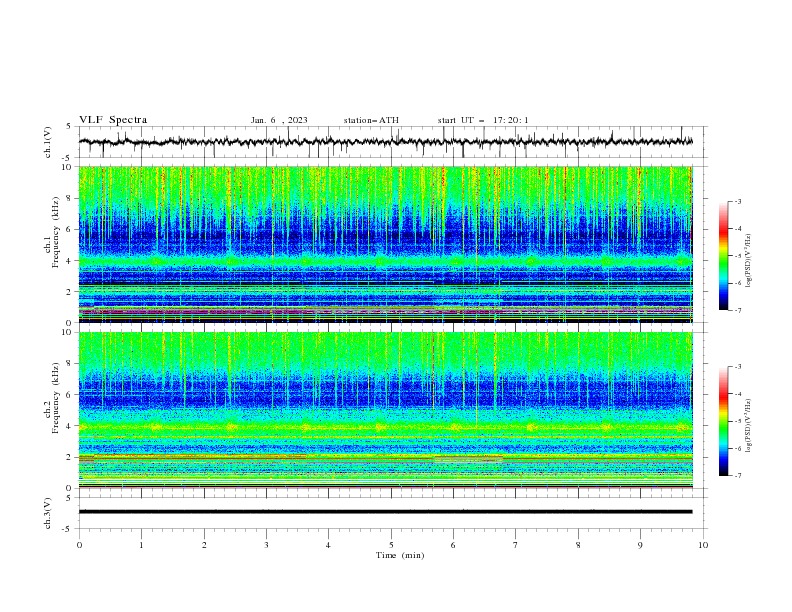Click the ch.2 "Frequency (kHz)" axis label
792x612 pixels.
[56, 398]
